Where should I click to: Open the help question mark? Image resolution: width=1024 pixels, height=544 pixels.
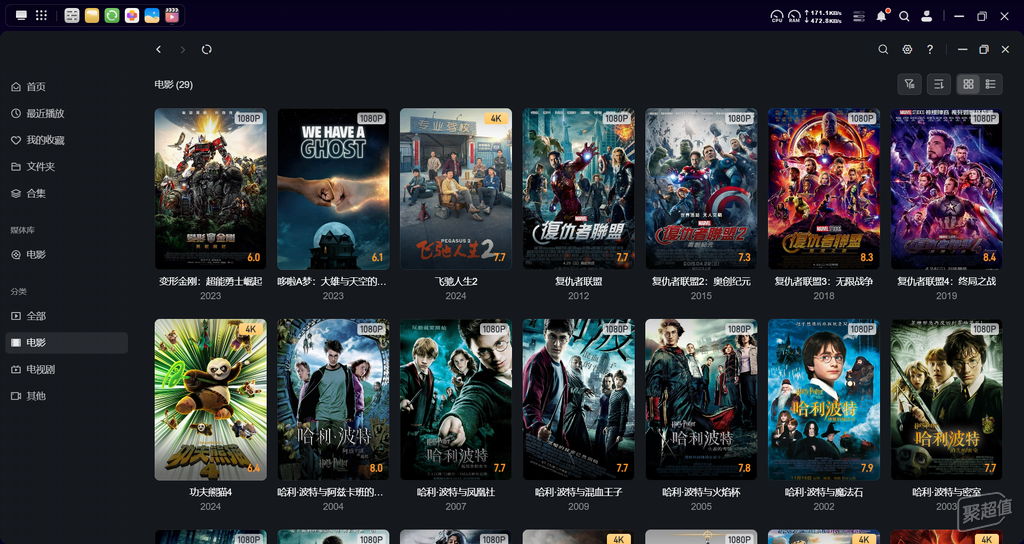click(930, 50)
